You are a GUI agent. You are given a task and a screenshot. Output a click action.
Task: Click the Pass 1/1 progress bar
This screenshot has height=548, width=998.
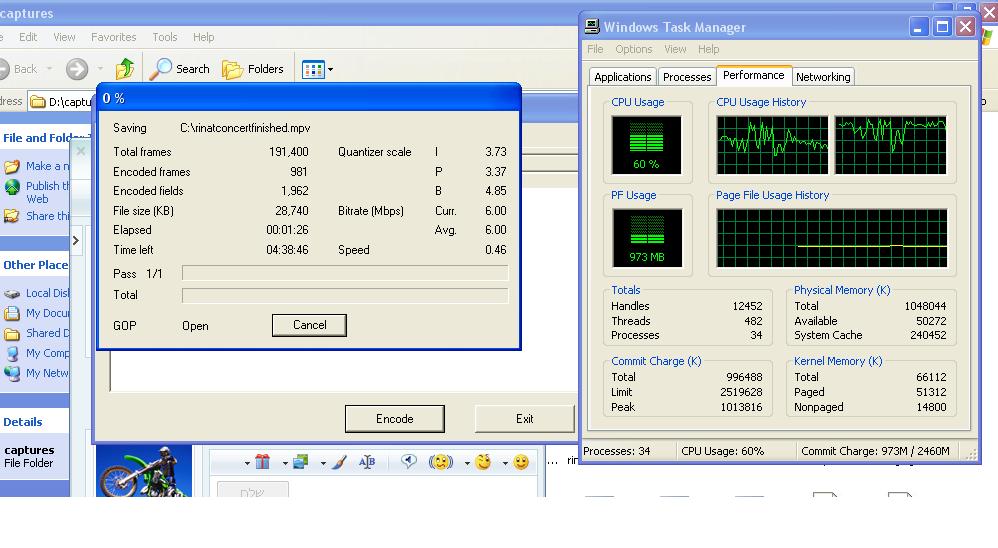[345, 274]
